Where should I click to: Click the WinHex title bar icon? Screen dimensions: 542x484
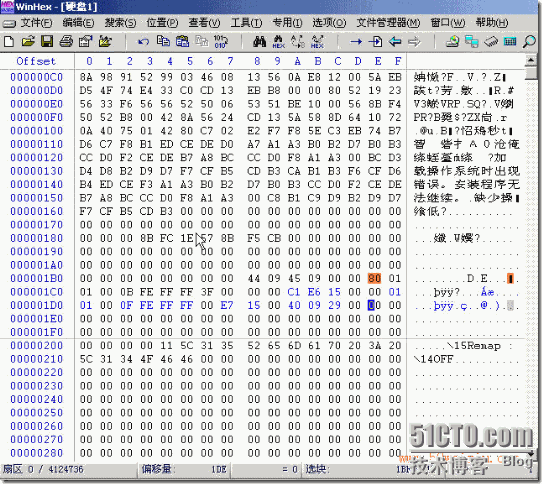click(x=7, y=7)
